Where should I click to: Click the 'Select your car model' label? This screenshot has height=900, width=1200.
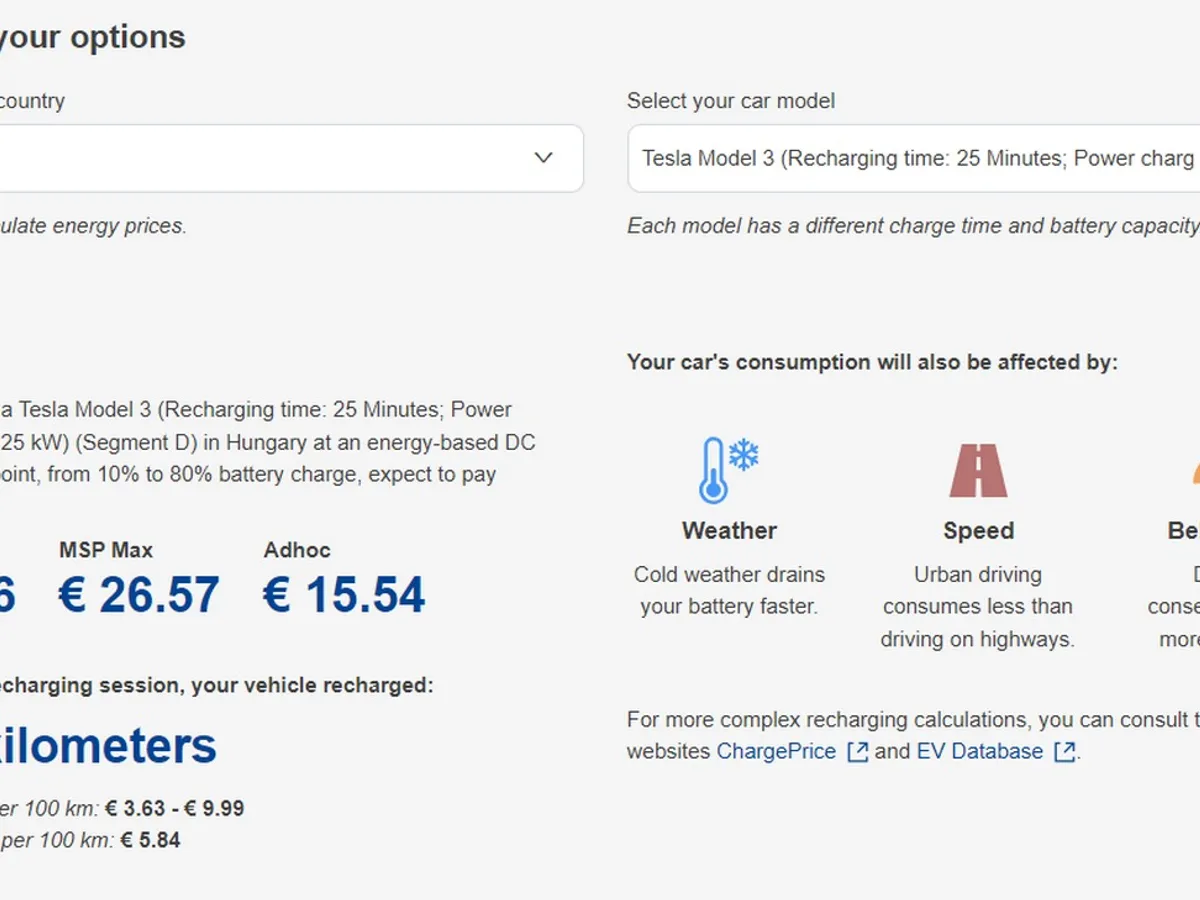click(x=730, y=101)
